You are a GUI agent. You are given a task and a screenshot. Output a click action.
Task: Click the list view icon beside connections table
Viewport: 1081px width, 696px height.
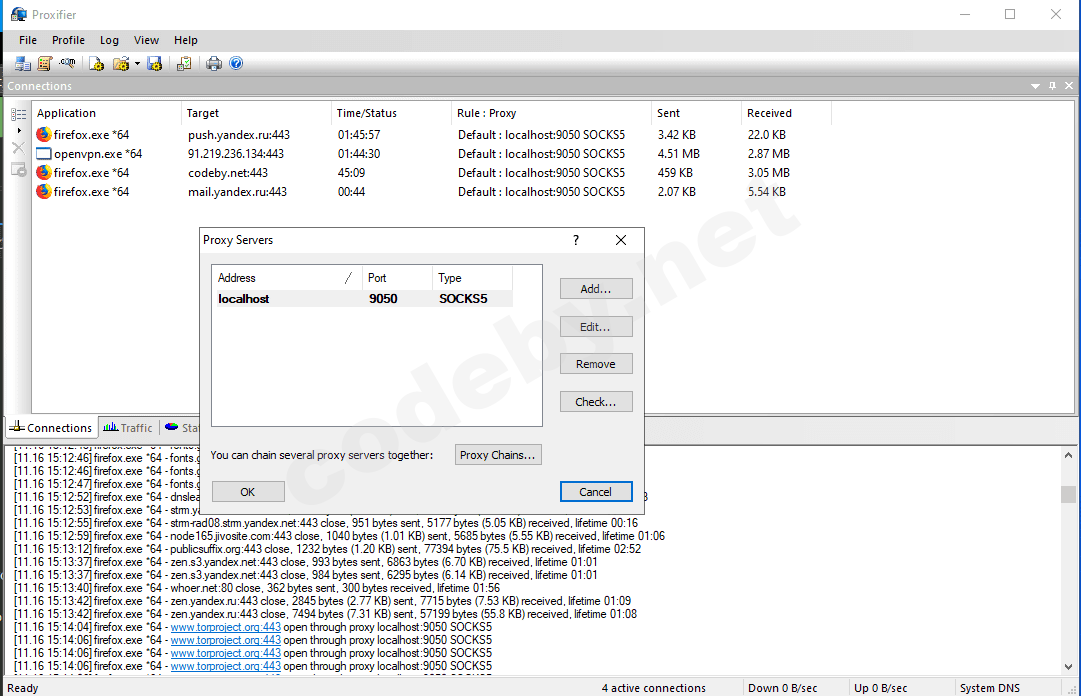pyautogui.click(x=19, y=114)
